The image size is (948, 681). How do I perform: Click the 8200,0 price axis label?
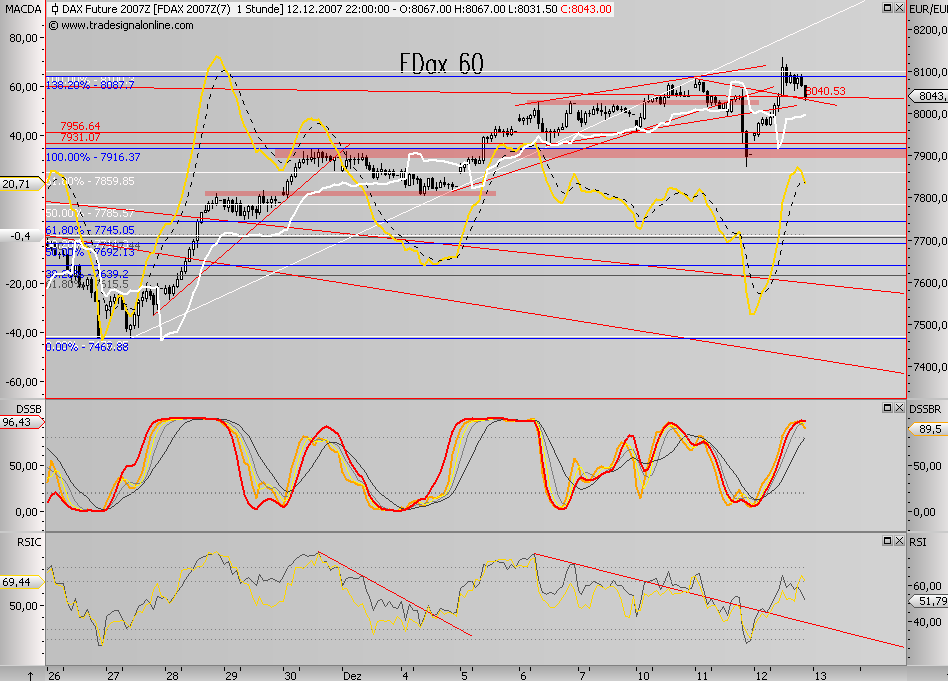[930, 30]
